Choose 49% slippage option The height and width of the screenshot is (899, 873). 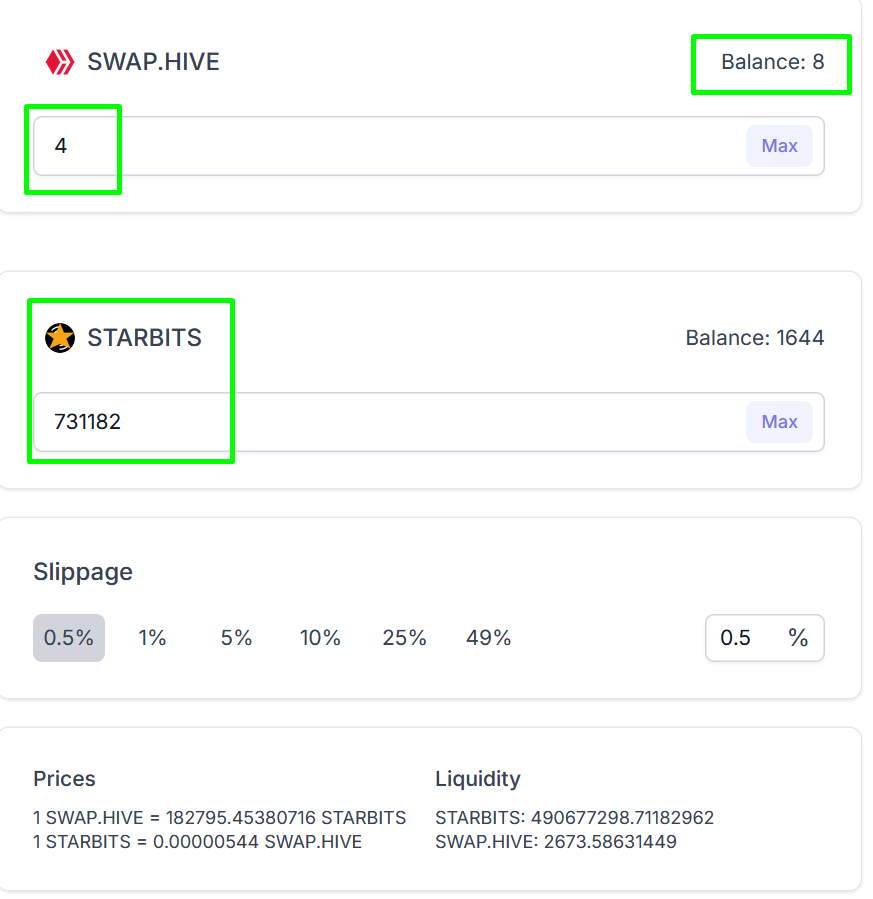tap(488, 638)
